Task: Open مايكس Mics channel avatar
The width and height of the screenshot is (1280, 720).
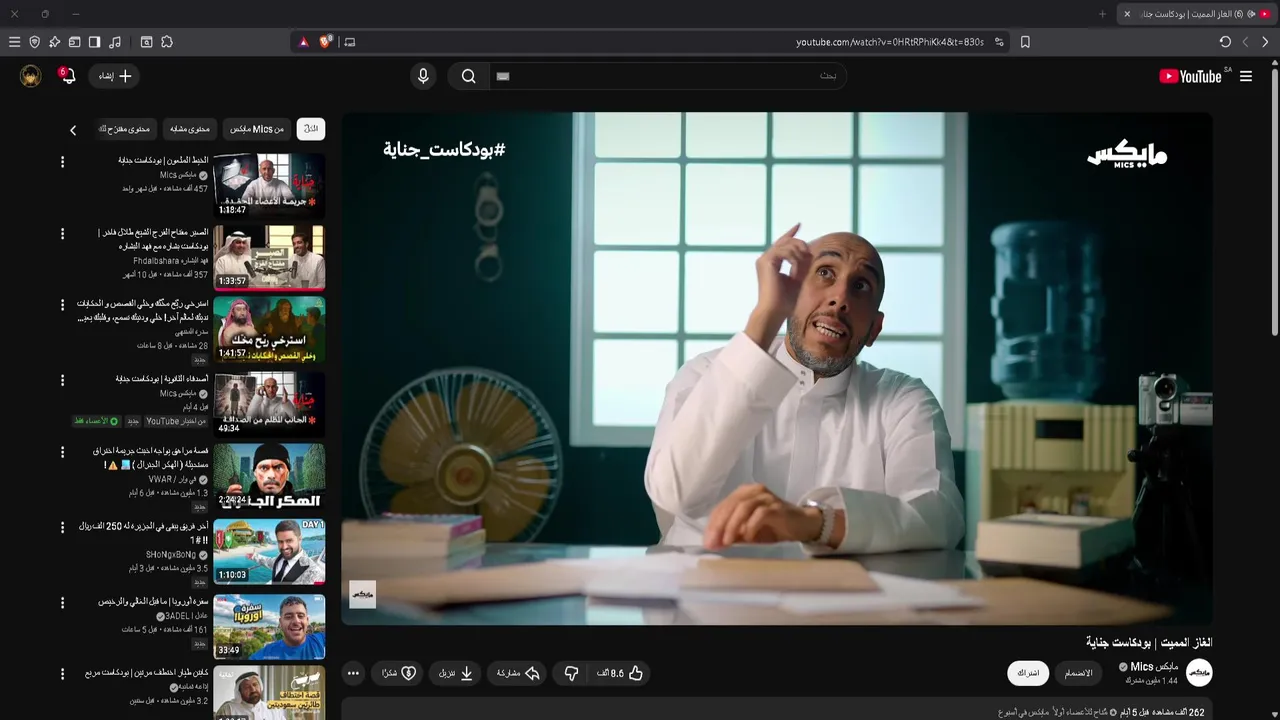Action: pyautogui.click(x=1199, y=673)
